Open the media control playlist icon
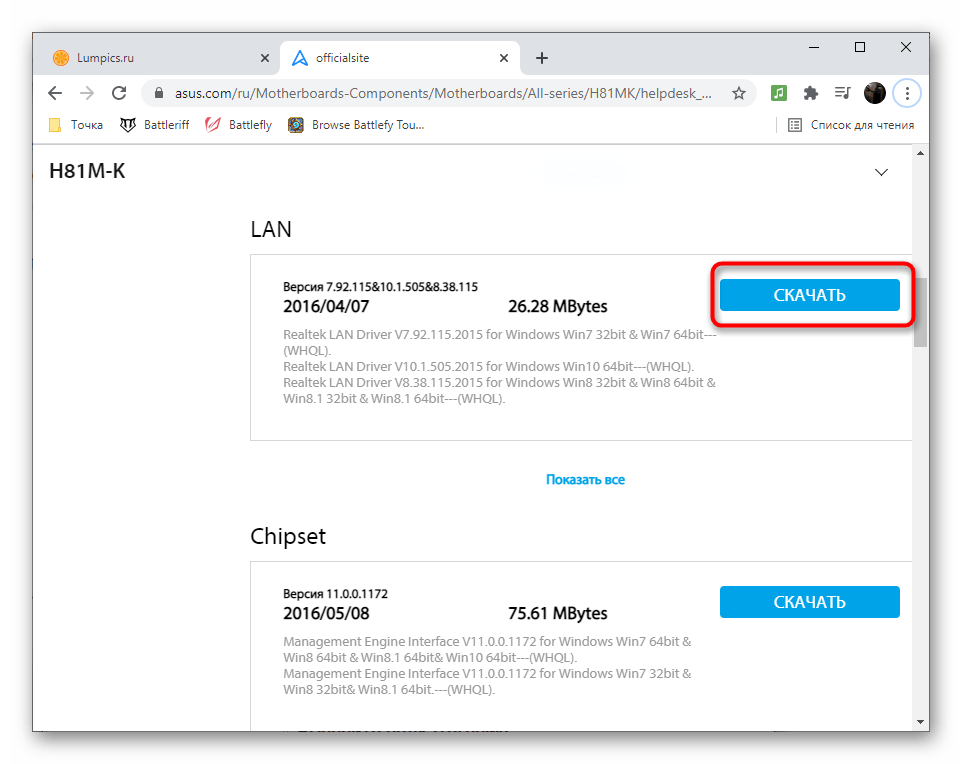 843,93
